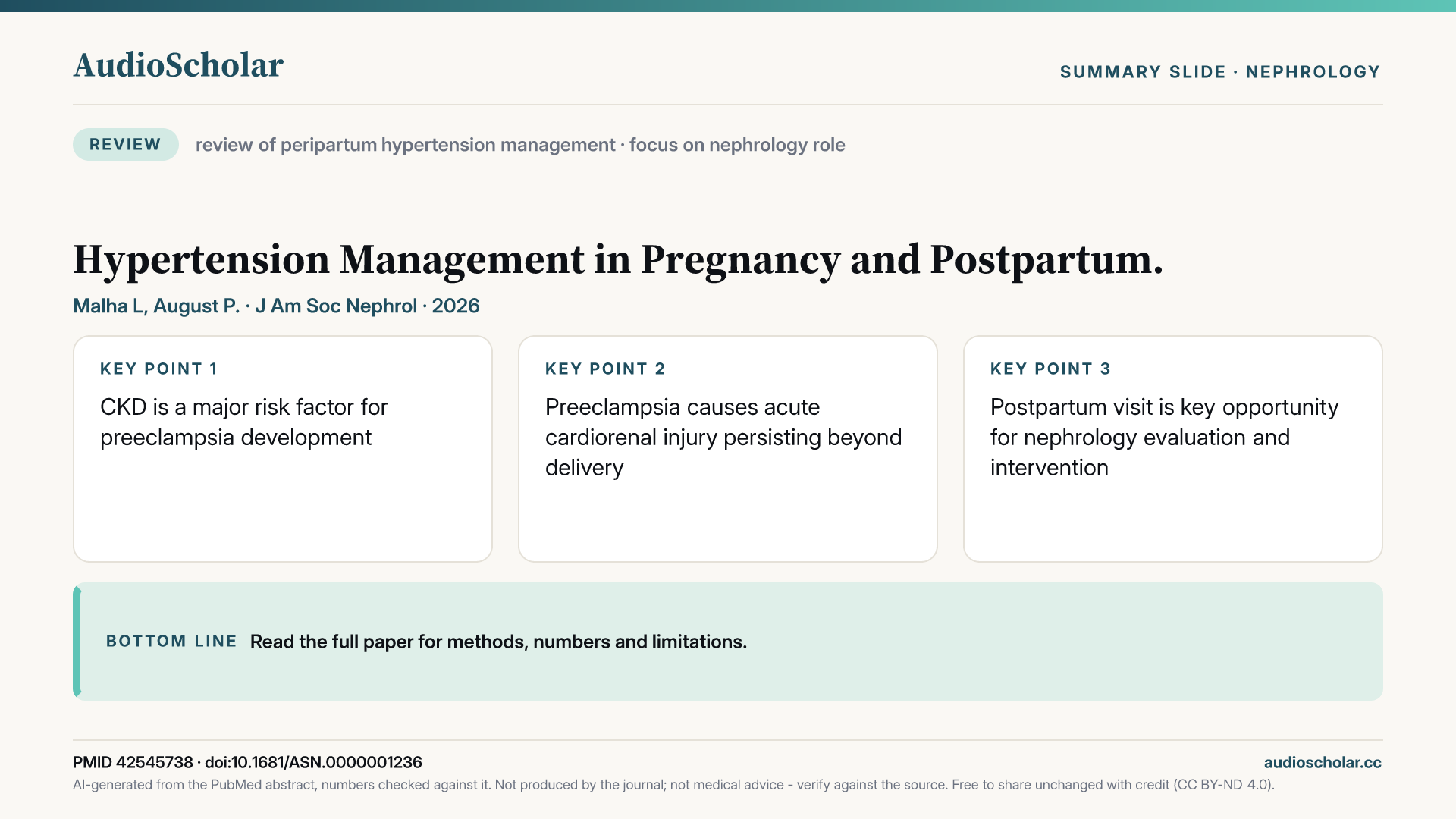This screenshot has height=819, width=1456.
Task: Click the REVIEW badge
Action: pos(126,144)
